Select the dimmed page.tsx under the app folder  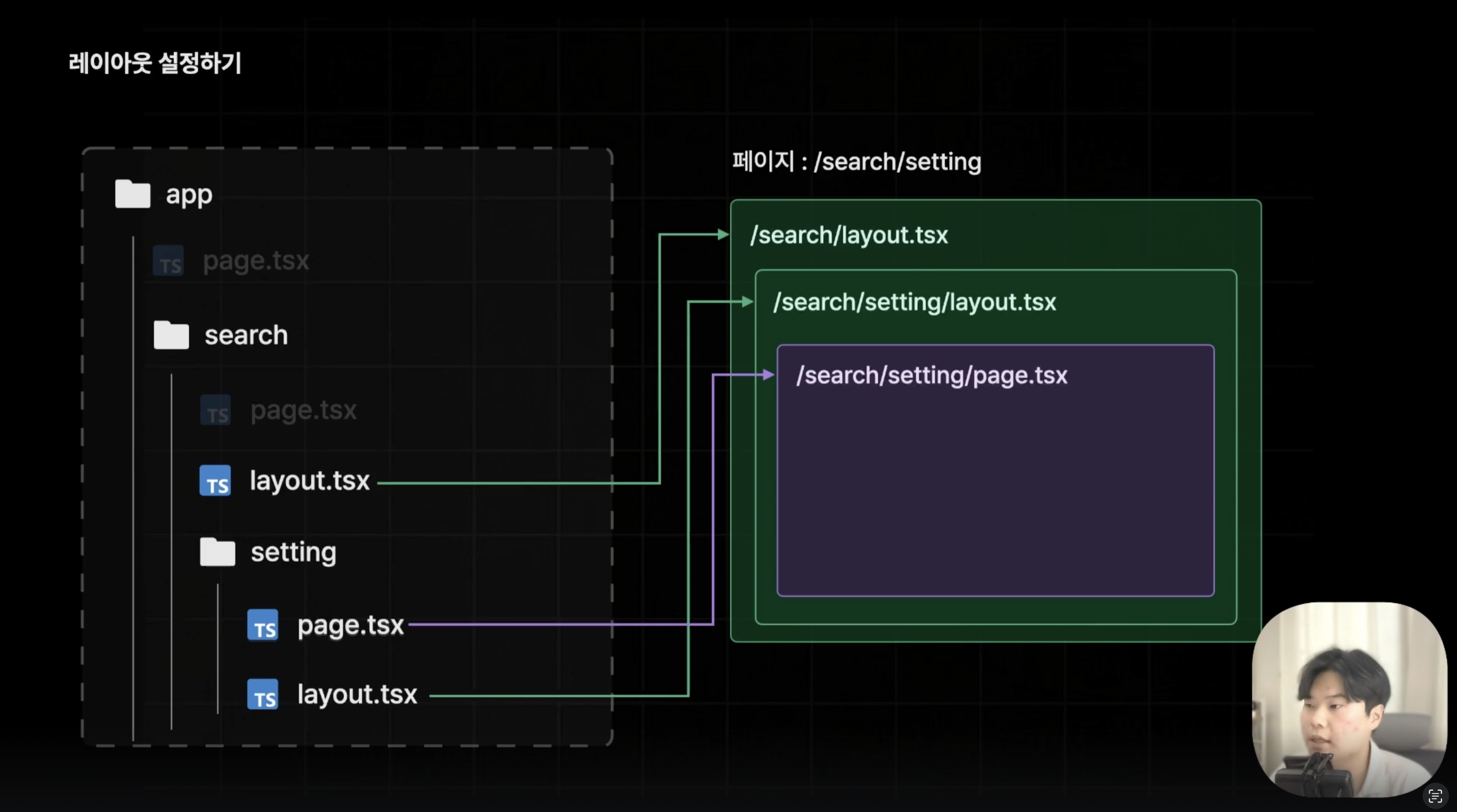(256, 261)
